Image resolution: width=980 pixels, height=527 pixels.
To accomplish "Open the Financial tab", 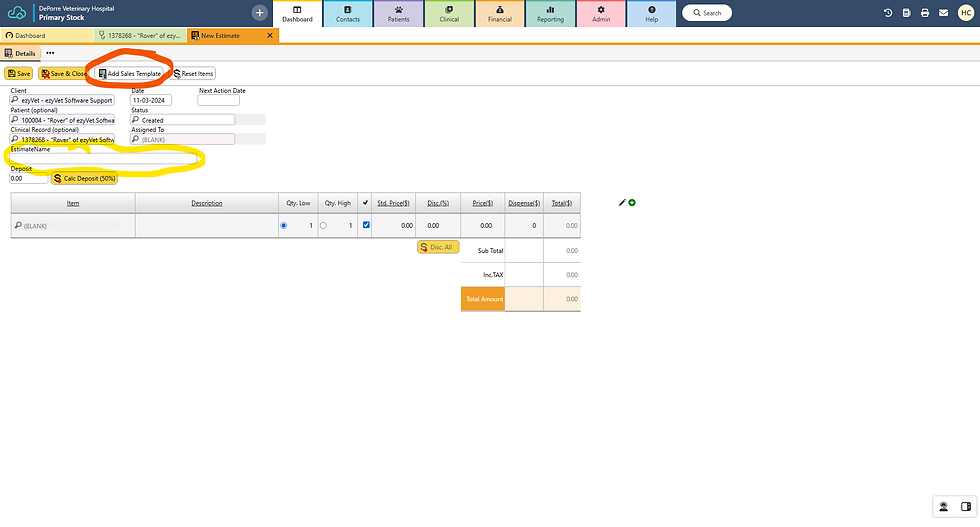I will (500, 14).
